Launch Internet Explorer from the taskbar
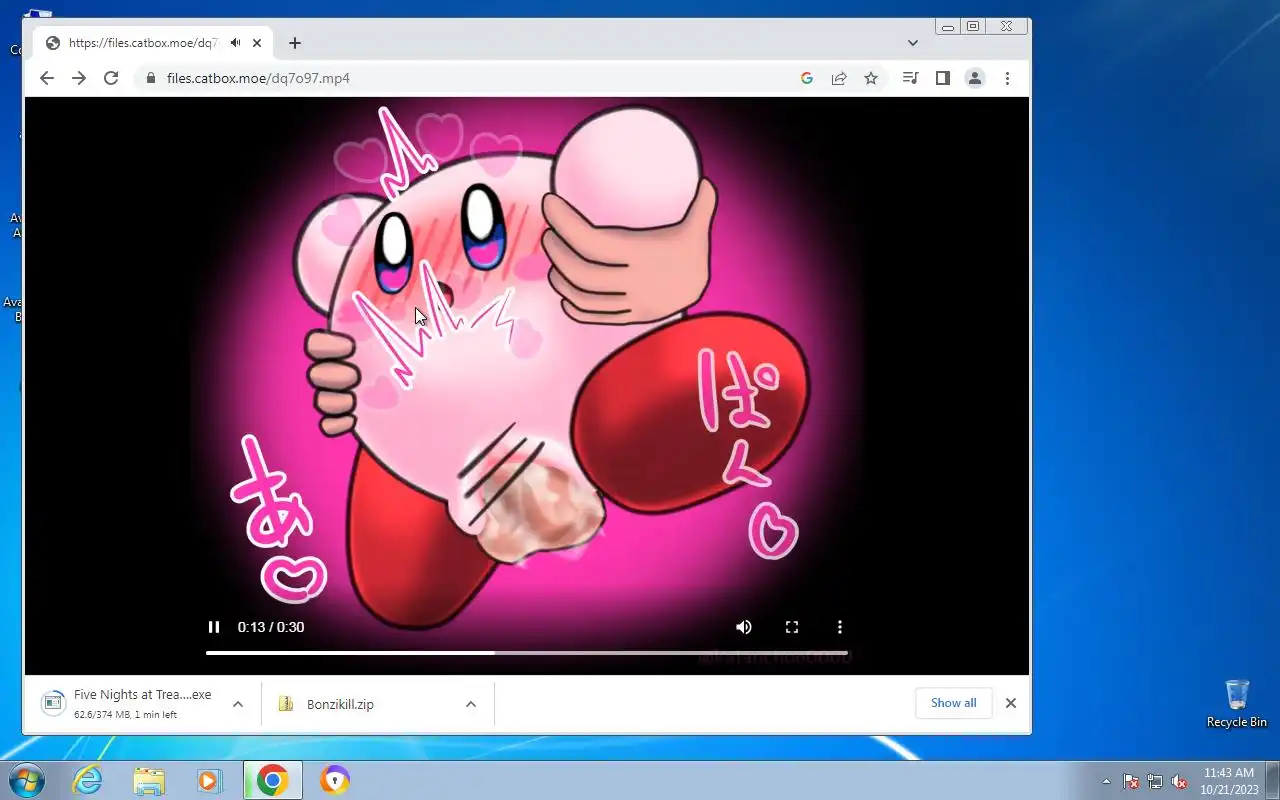The width and height of the screenshot is (1280, 800). point(88,780)
